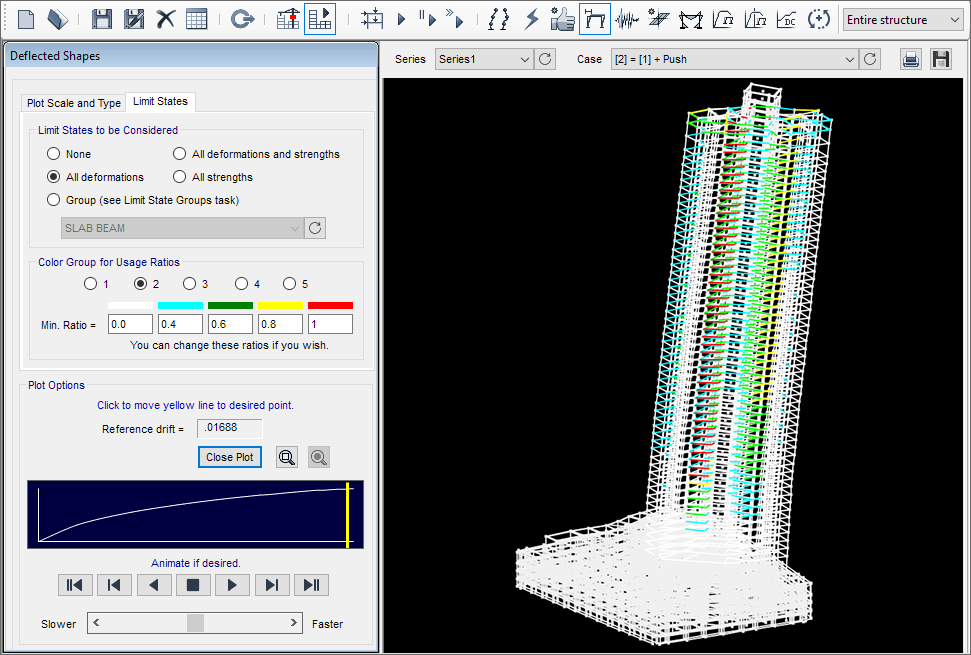The image size is (971, 655).
Task: Select the None limit states option
Action: click(x=53, y=153)
